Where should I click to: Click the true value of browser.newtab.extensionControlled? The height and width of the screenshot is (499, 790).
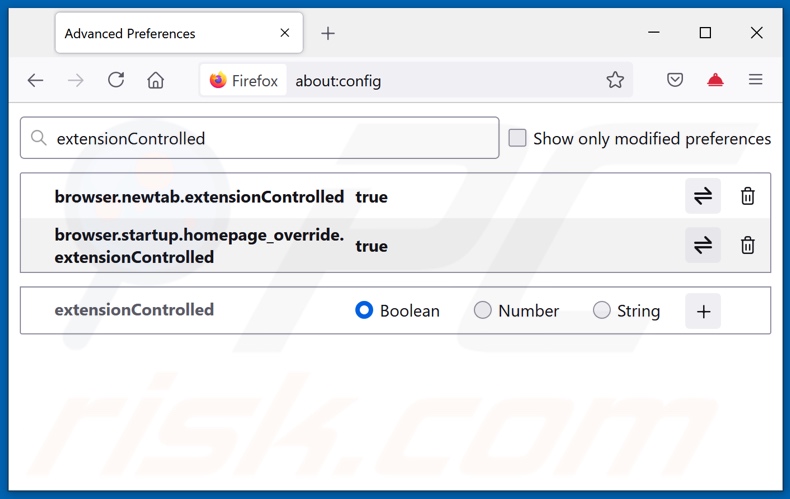pyautogui.click(x=371, y=197)
